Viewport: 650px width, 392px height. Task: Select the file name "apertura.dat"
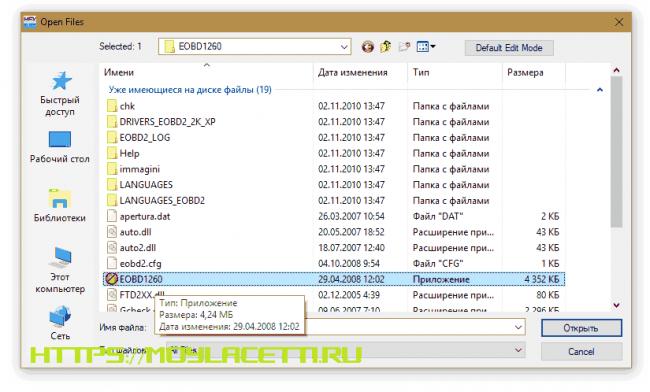[x=145, y=216]
